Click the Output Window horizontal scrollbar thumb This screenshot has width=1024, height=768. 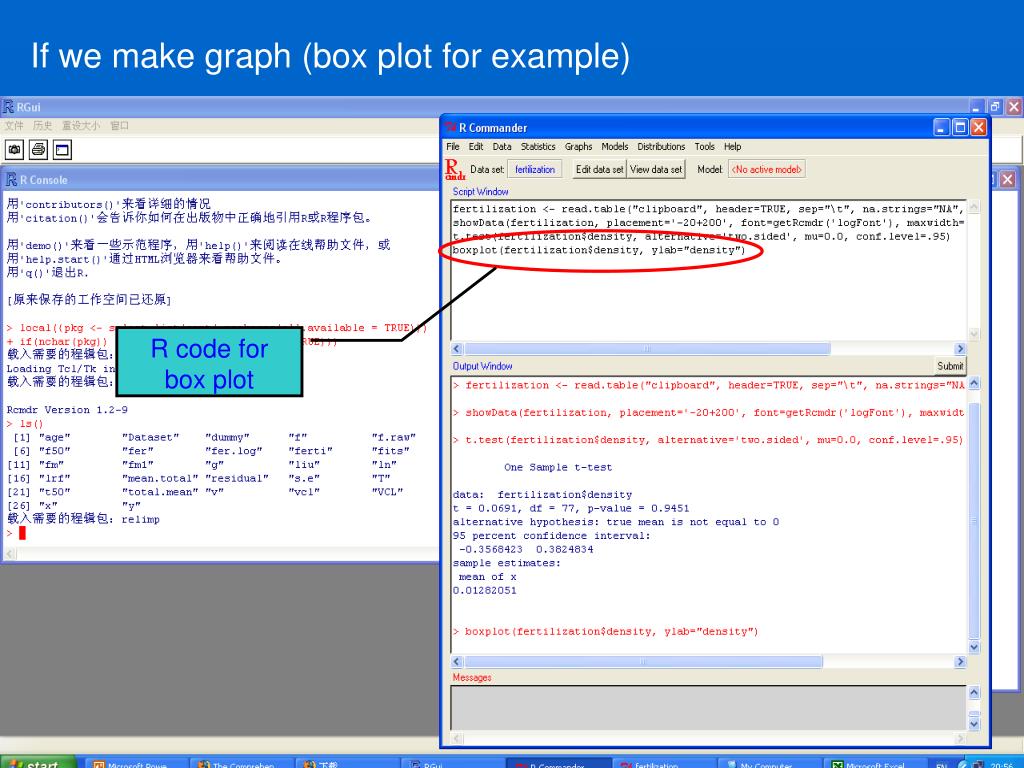pyautogui.click(x=643, y=662)
